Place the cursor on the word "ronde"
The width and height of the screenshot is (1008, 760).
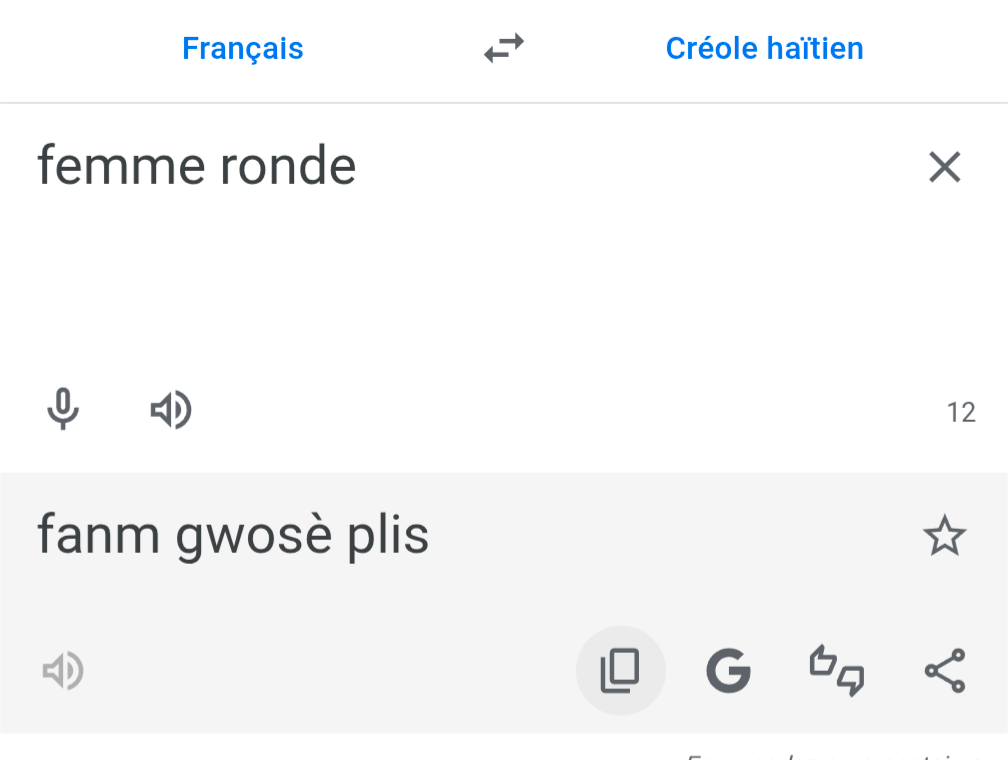[288, 167]
